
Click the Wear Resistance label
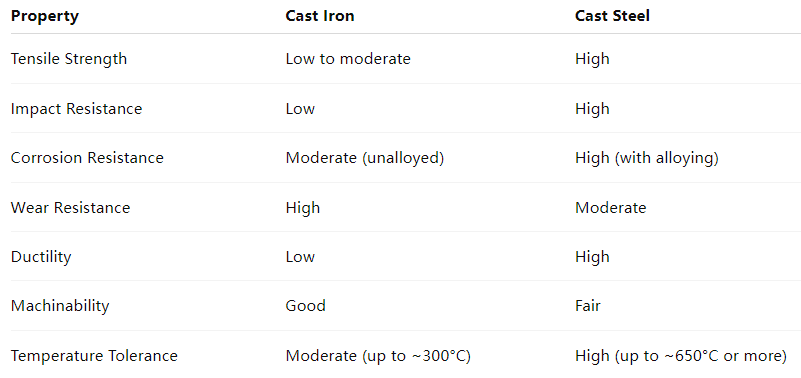coord(70,207)
